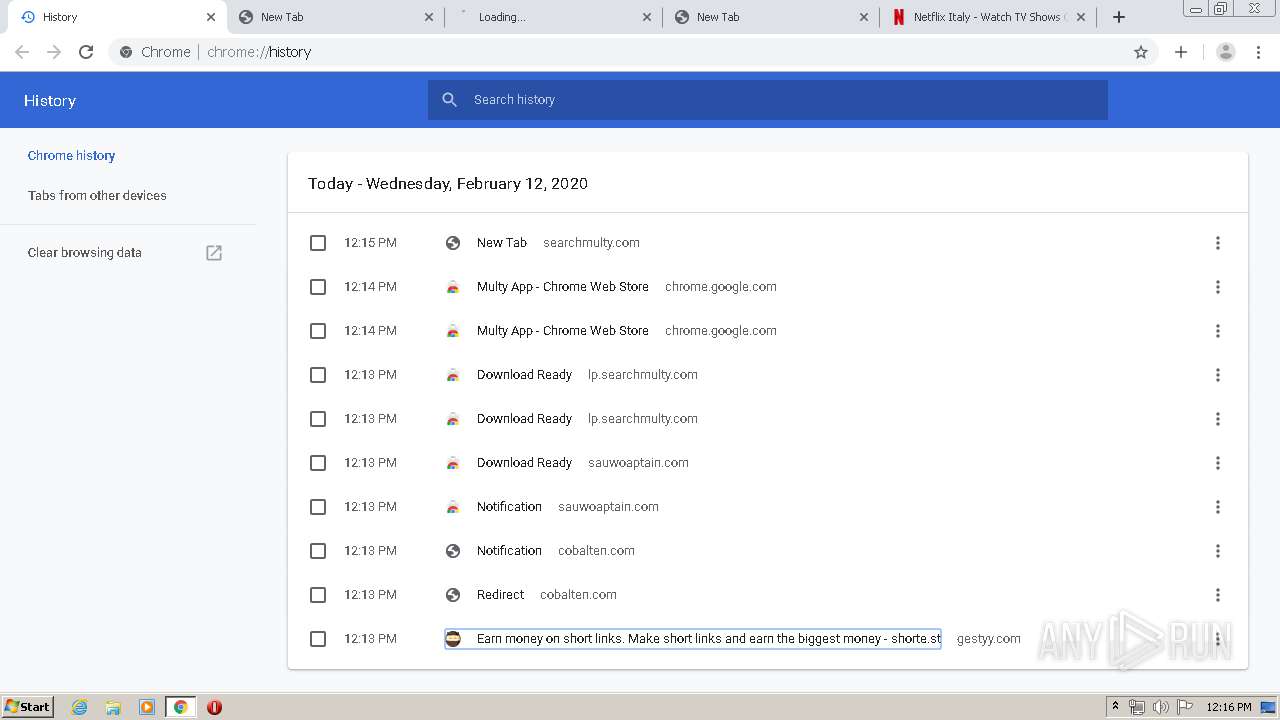Open more actions for first Multy App entry
This screenshot has width=1280, height=720.
[x=1218, y=287]
